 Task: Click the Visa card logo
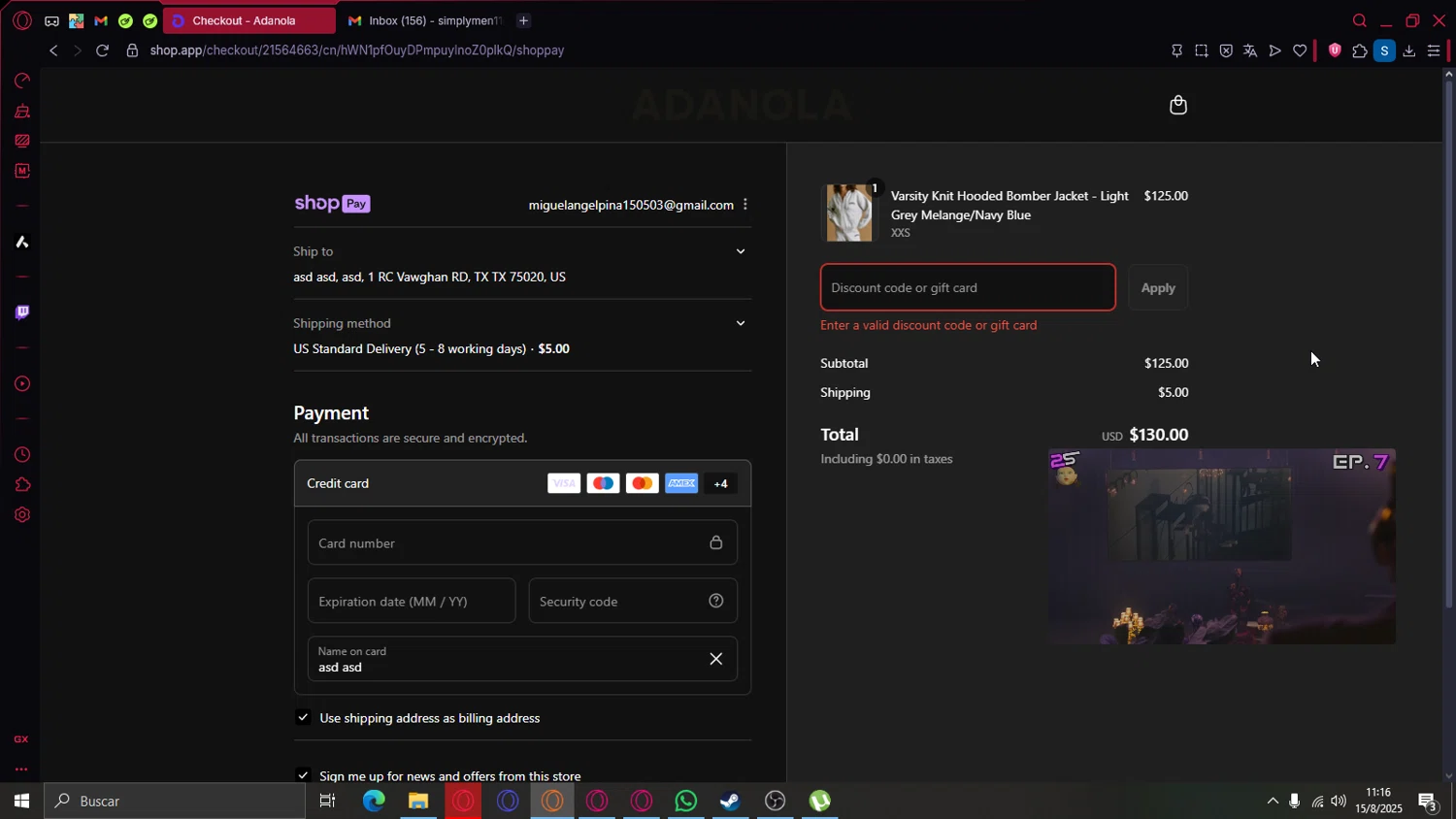coord(564,483)
